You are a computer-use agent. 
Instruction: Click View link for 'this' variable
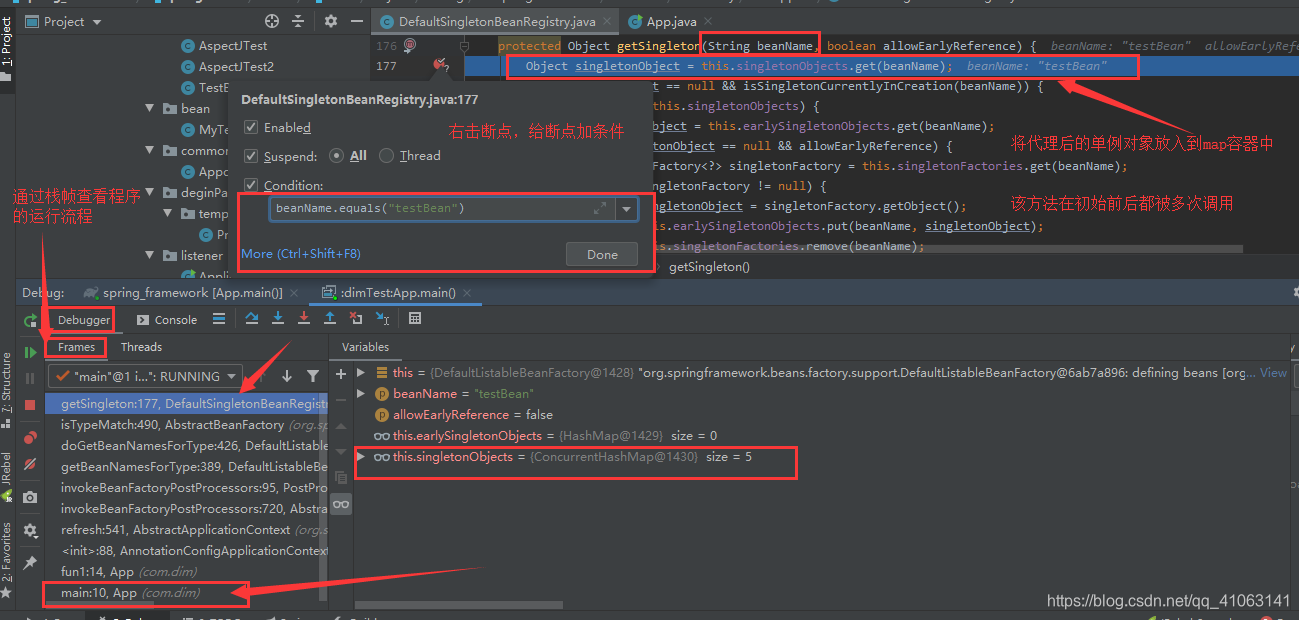point(1273,373)
